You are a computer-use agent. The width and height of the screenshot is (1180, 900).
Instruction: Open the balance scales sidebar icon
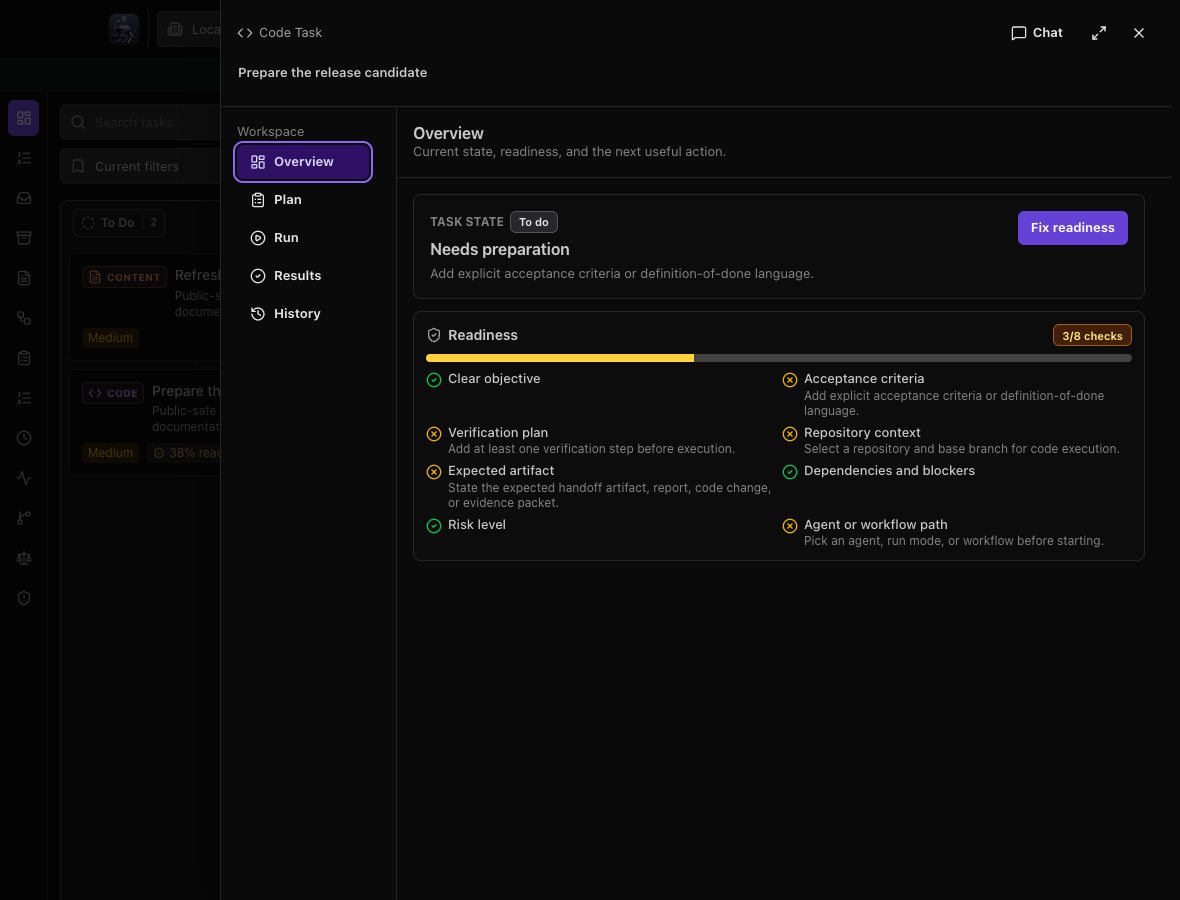(x=24, y=558)
